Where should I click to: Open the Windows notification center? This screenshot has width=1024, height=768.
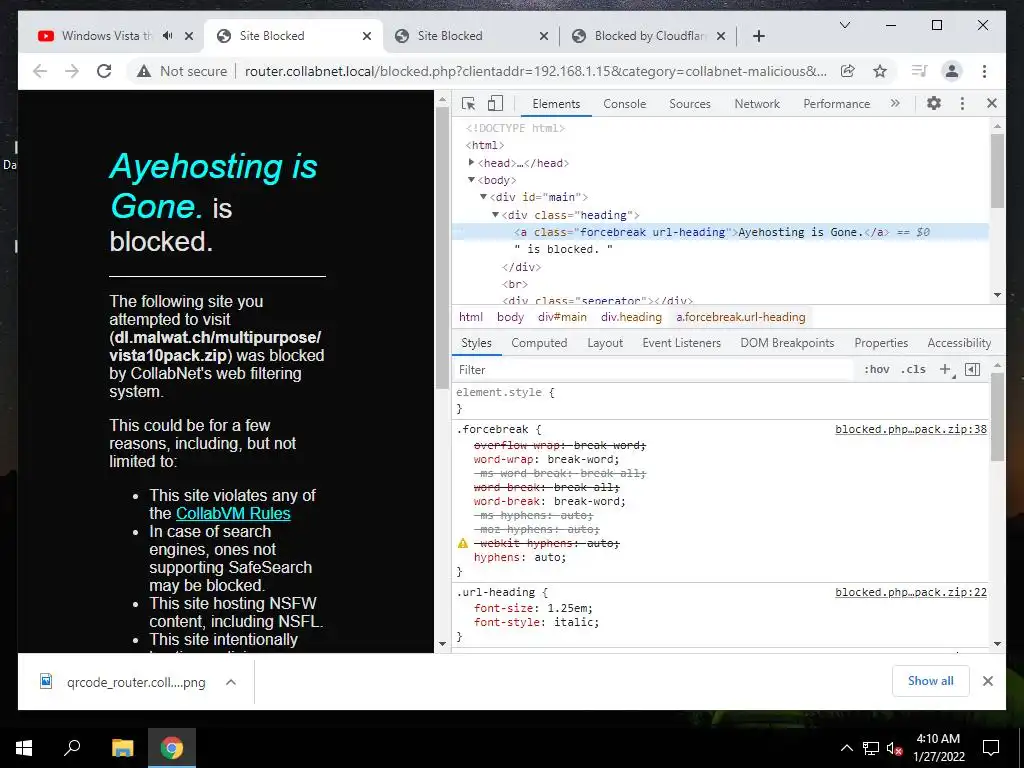coord(991,748)
